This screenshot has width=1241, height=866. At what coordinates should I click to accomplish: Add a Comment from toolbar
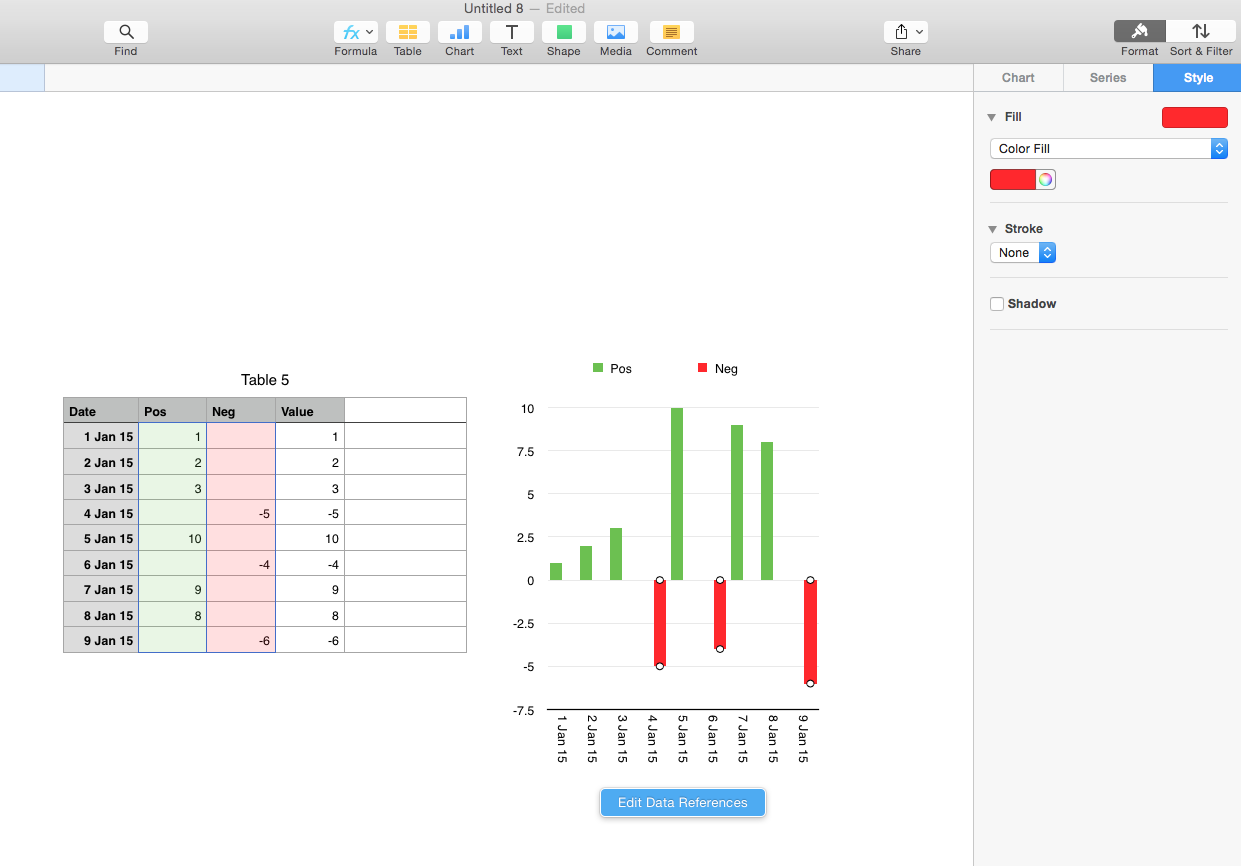(x=672, y=32)
